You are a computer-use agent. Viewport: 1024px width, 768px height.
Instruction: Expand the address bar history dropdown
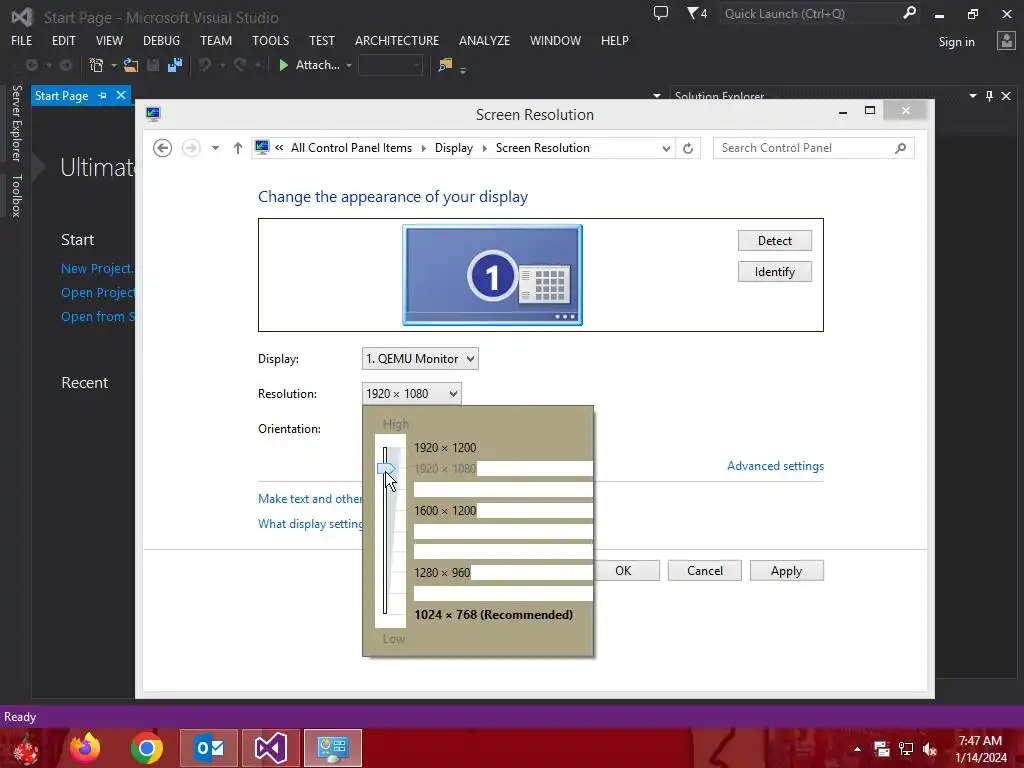point(666,148)
